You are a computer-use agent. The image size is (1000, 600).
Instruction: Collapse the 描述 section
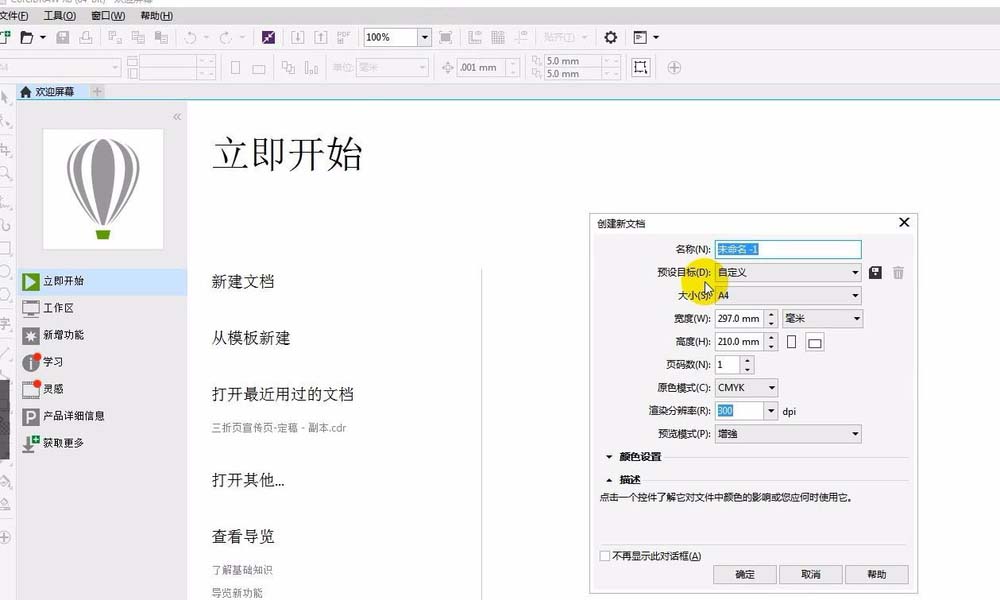[609, 479]
